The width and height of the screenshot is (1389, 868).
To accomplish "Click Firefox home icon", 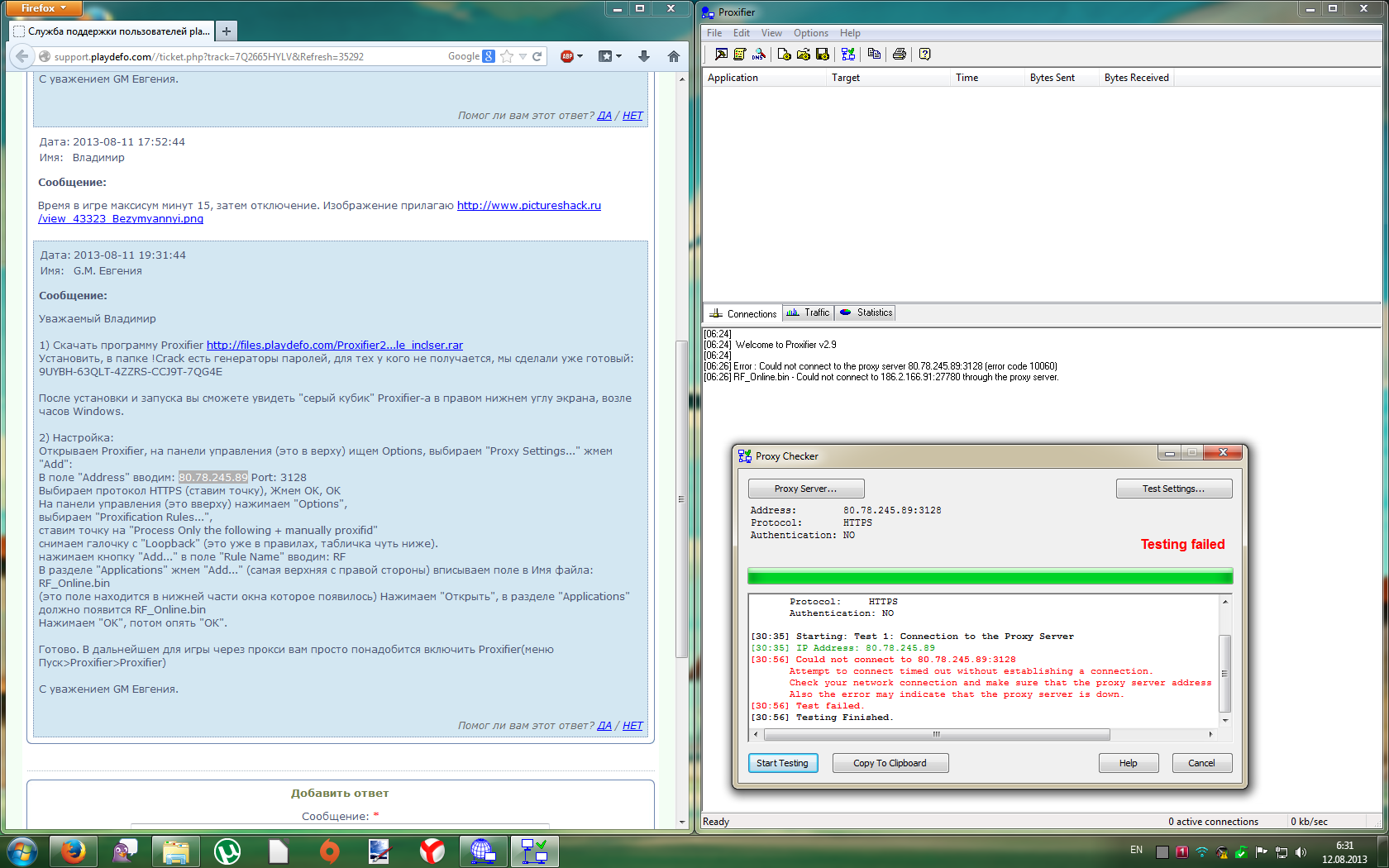I will pos(674,56).
